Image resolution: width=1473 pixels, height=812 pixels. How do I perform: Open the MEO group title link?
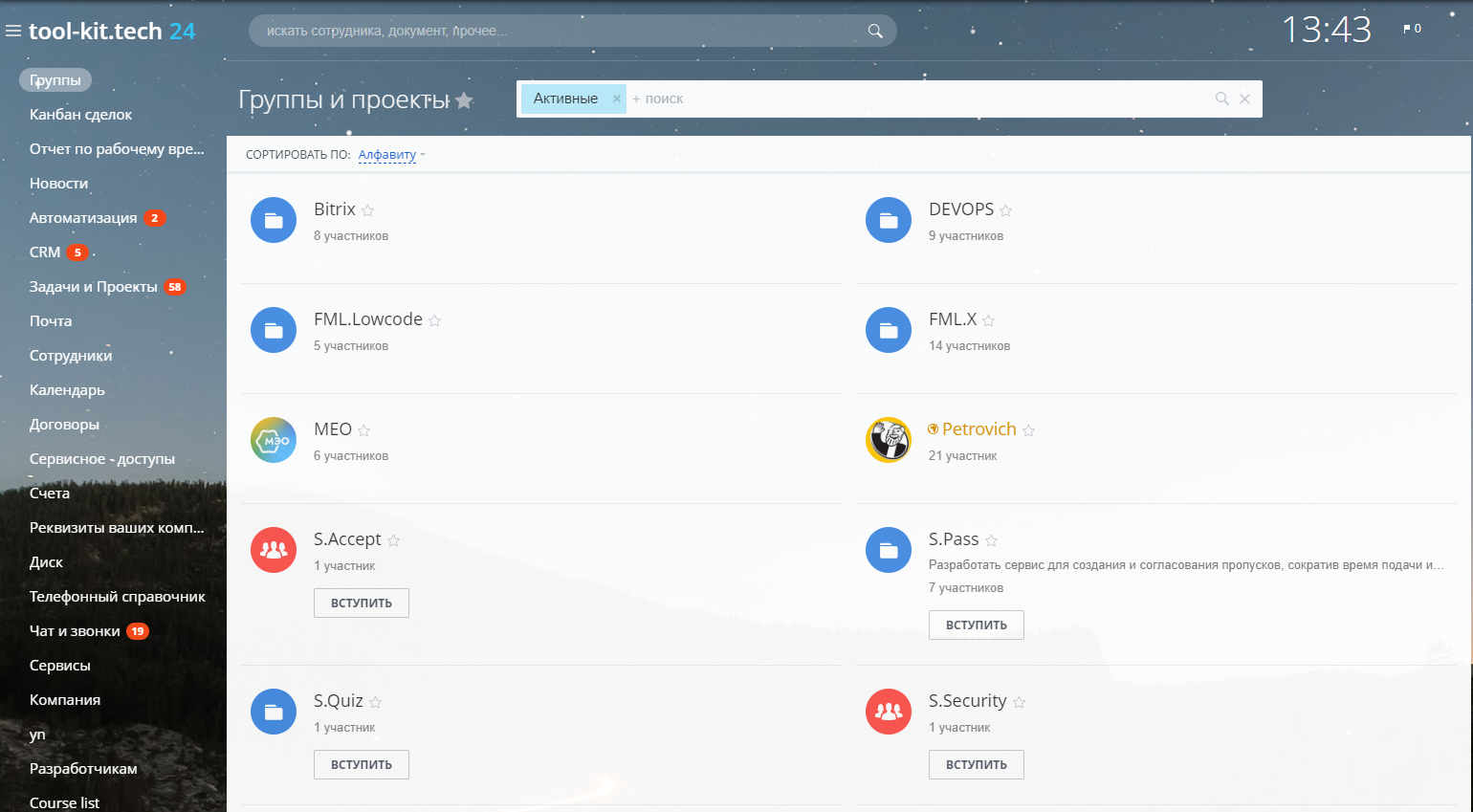pyautogui.click(x=333, y=429)
